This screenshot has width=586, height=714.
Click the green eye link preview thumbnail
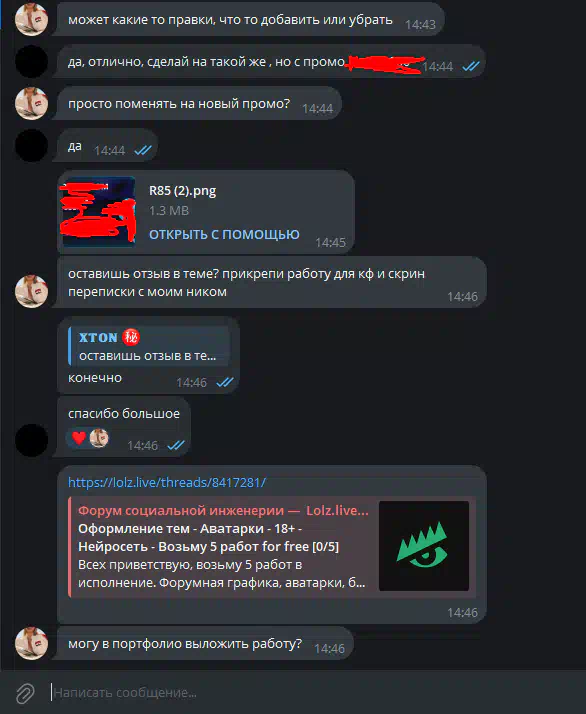tap(423, 546)
